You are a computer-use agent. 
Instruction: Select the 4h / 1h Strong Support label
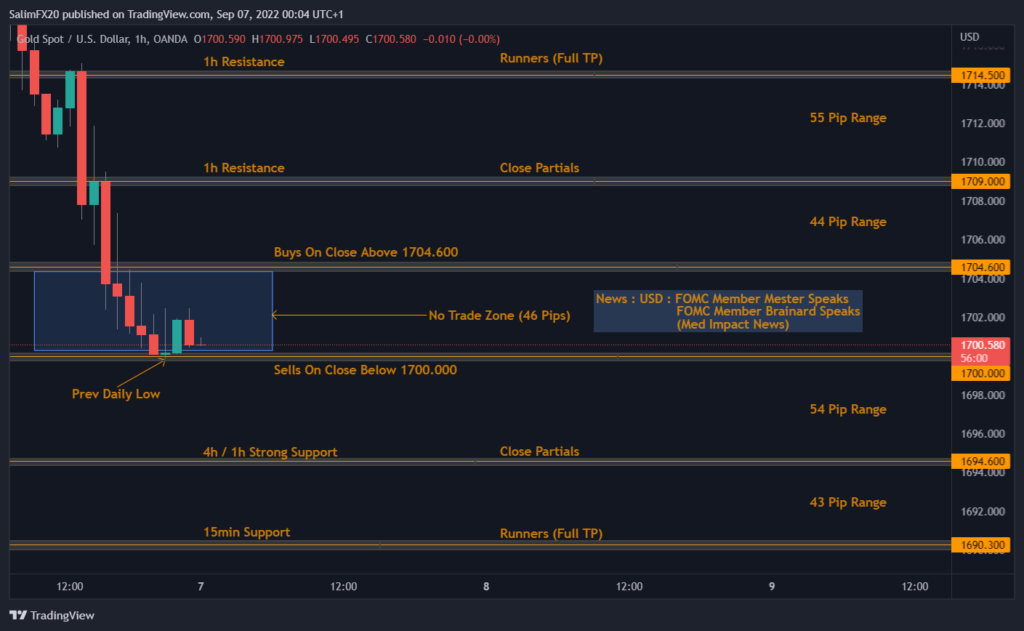[270, 452]
